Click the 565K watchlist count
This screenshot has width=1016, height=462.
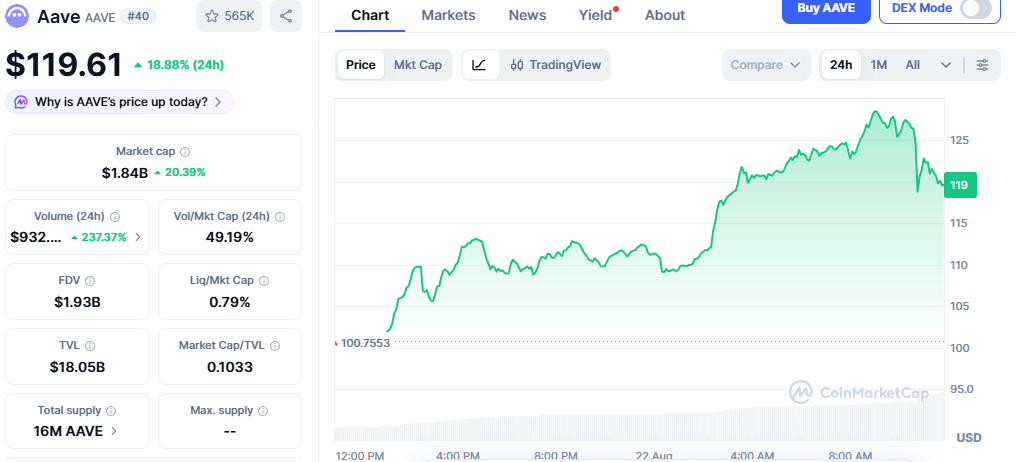[239, 16]
